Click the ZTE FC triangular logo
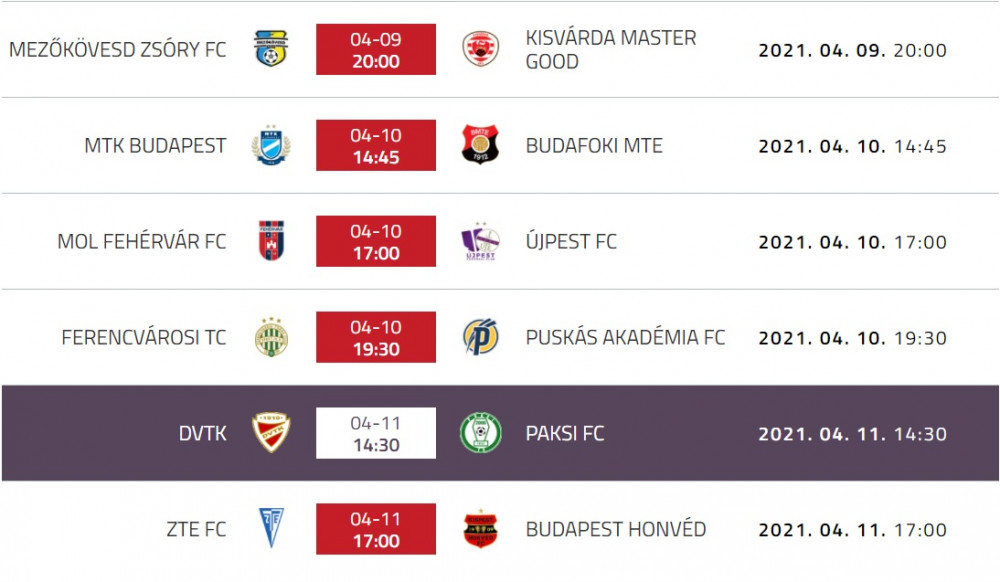Image resolution: width=1000 pixels, height=582 pixels. [x=271, y=528]
